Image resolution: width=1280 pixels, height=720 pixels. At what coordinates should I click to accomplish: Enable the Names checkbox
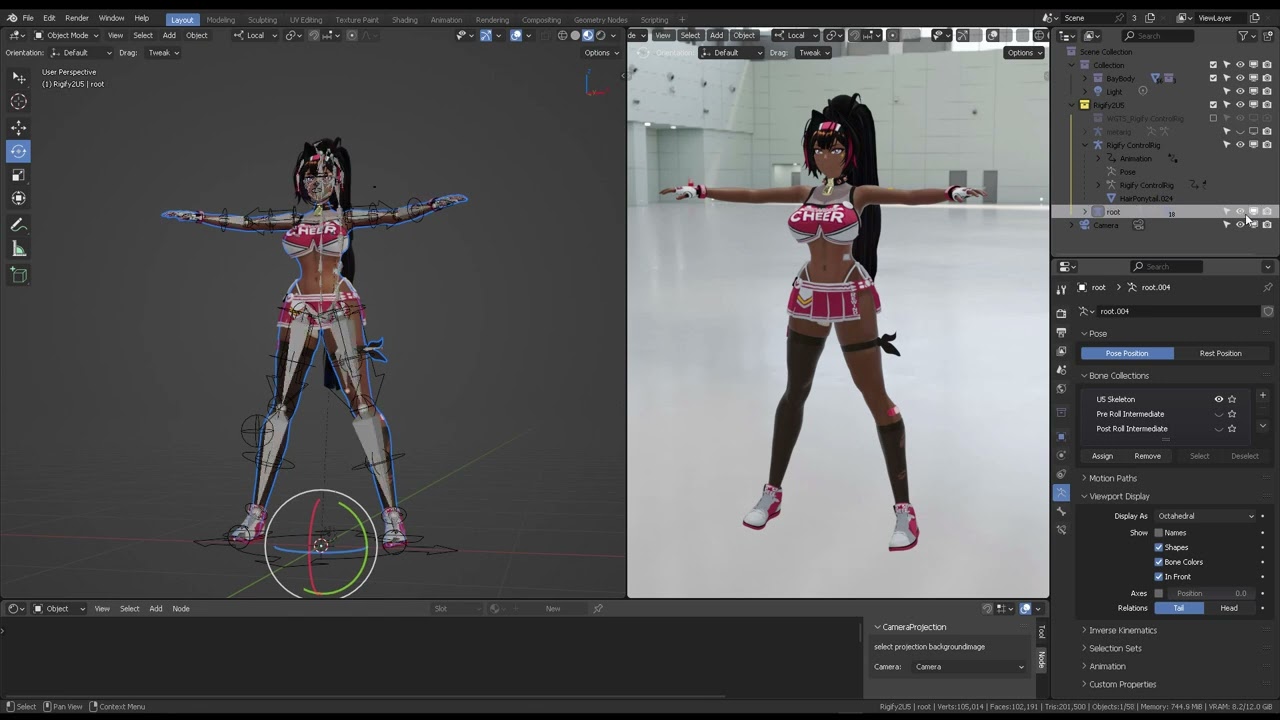coord(1159,533)
